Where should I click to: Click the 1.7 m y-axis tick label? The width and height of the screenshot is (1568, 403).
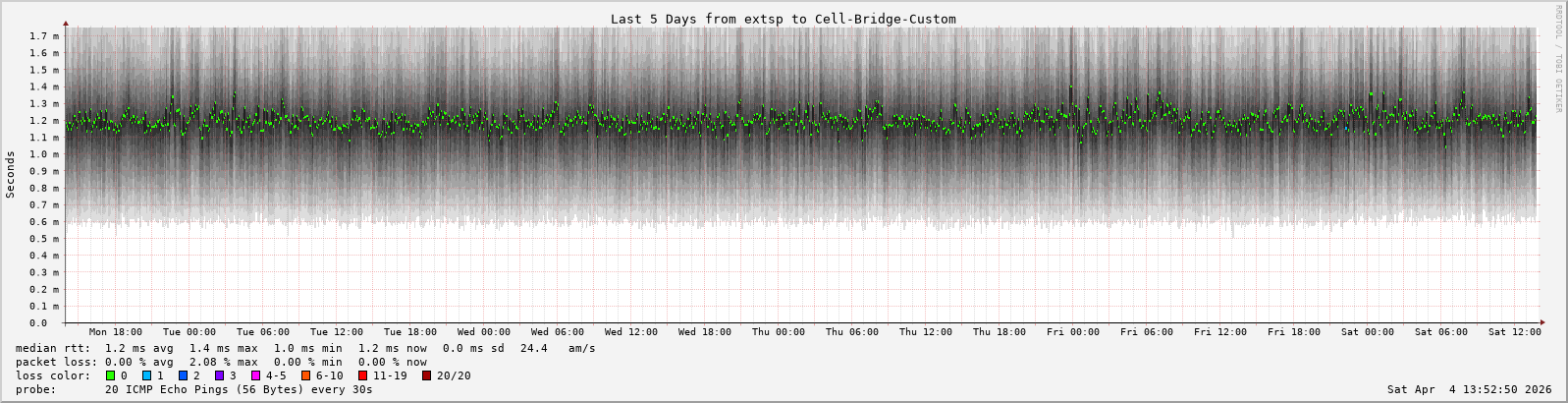pos(44,36)
